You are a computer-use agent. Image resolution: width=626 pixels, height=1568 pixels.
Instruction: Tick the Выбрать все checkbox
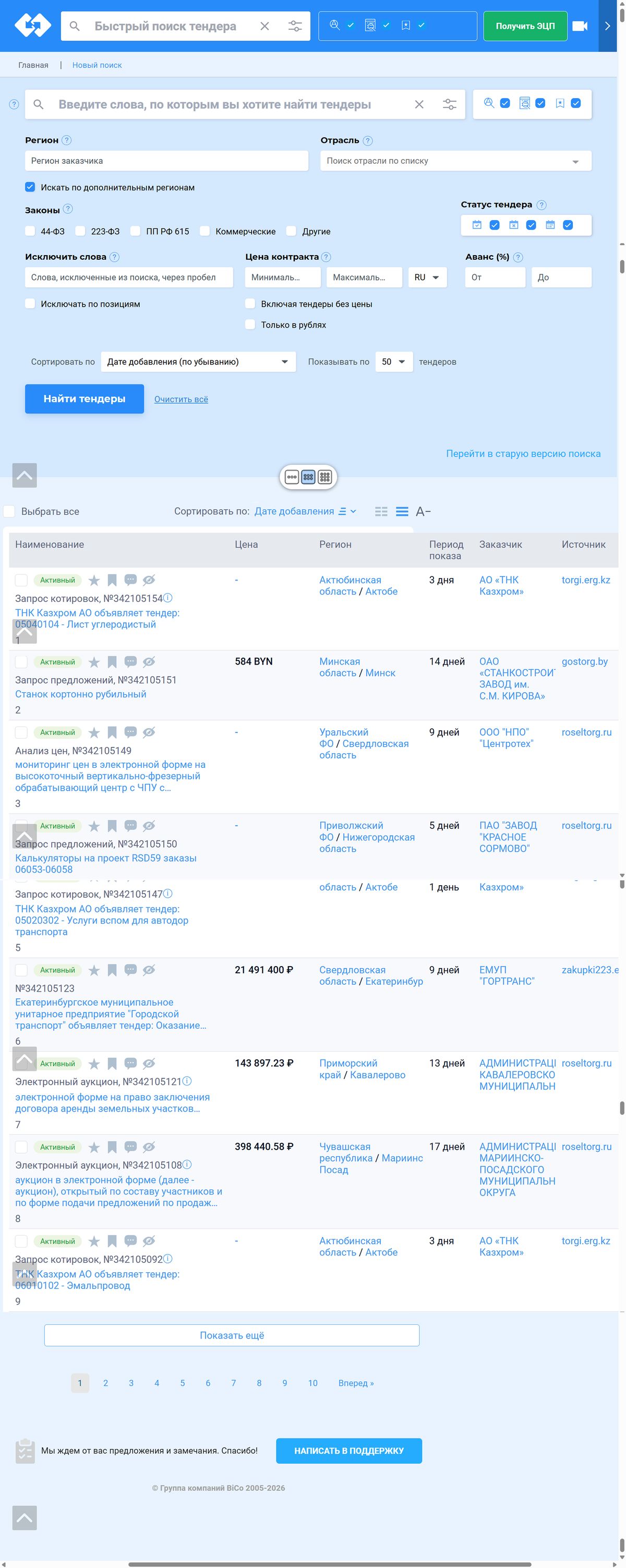(10, 511)
